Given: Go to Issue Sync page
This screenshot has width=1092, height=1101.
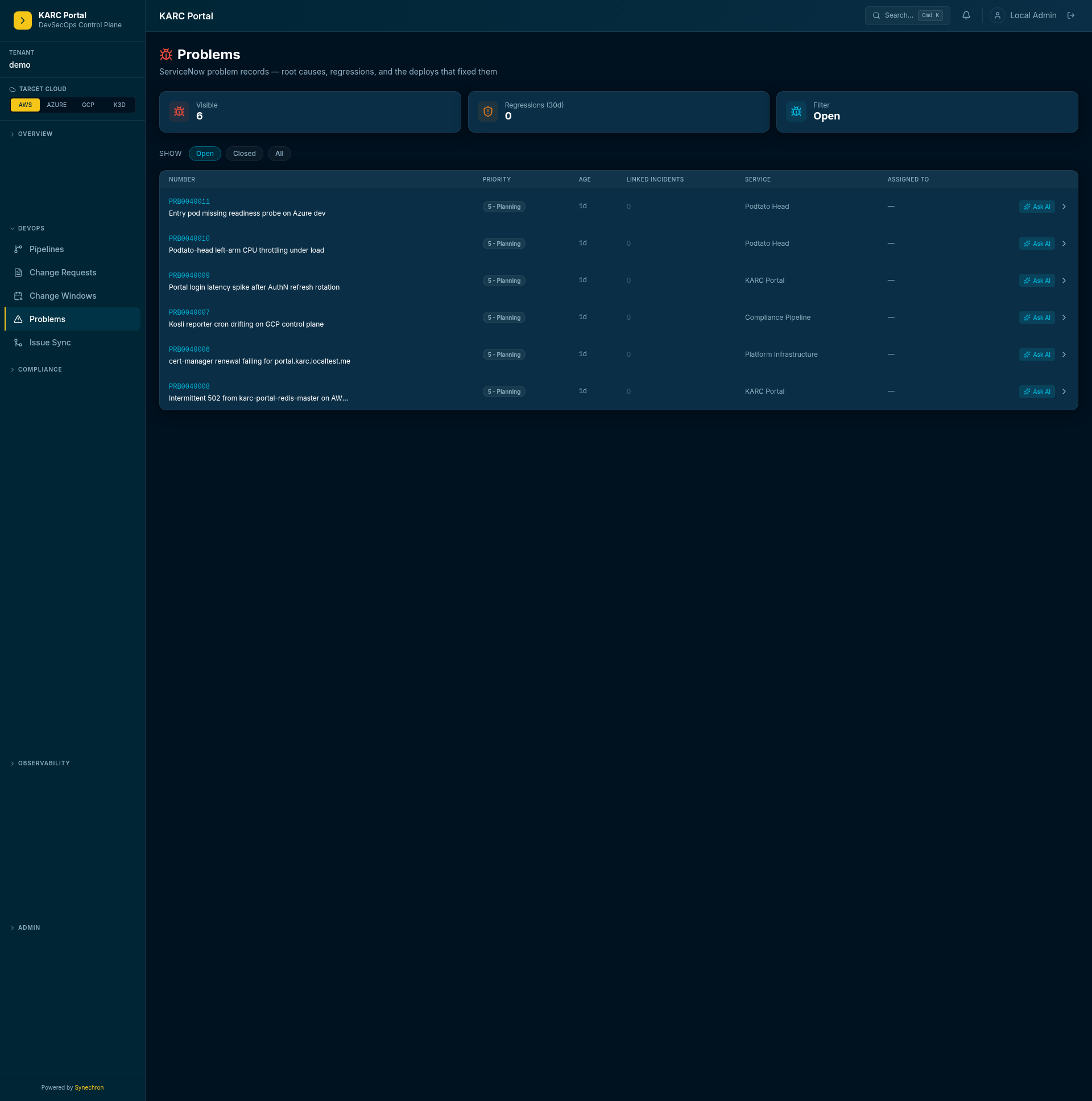Looking at the screenshot, I should tap(72, 343).
